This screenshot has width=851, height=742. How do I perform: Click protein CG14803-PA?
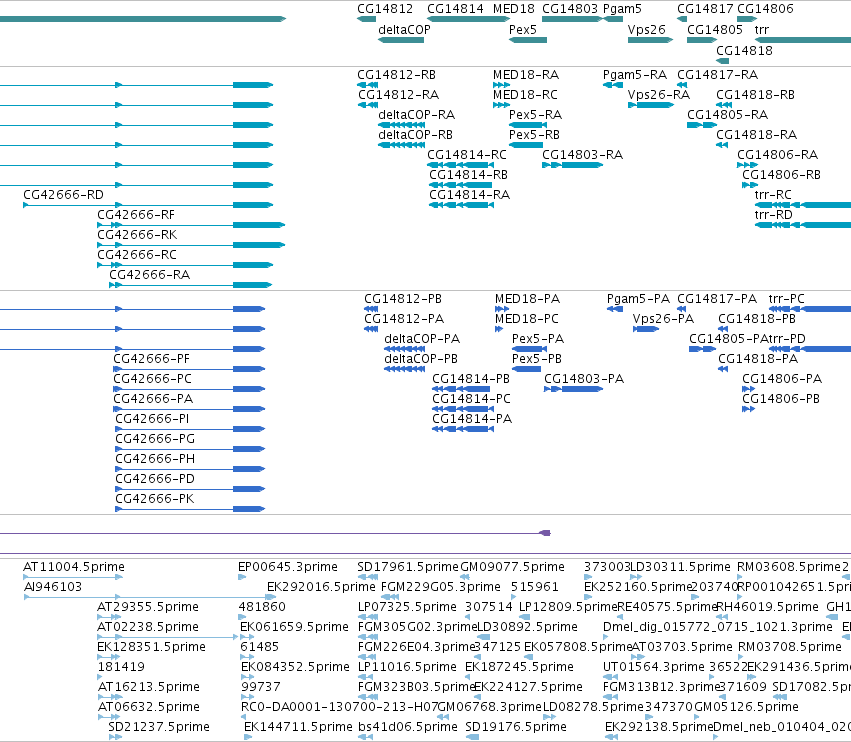pos(584,379)
